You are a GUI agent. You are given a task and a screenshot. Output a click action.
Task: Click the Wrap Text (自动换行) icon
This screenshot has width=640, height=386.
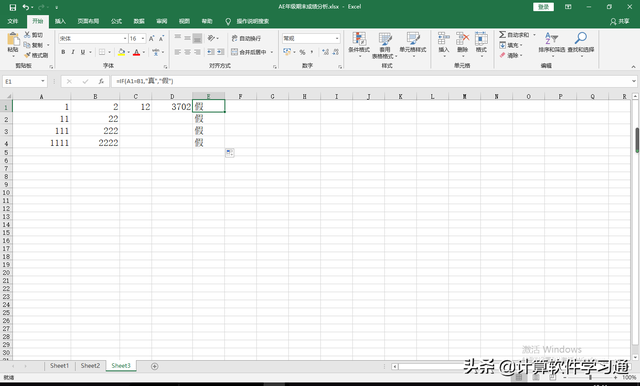point(235,38)
